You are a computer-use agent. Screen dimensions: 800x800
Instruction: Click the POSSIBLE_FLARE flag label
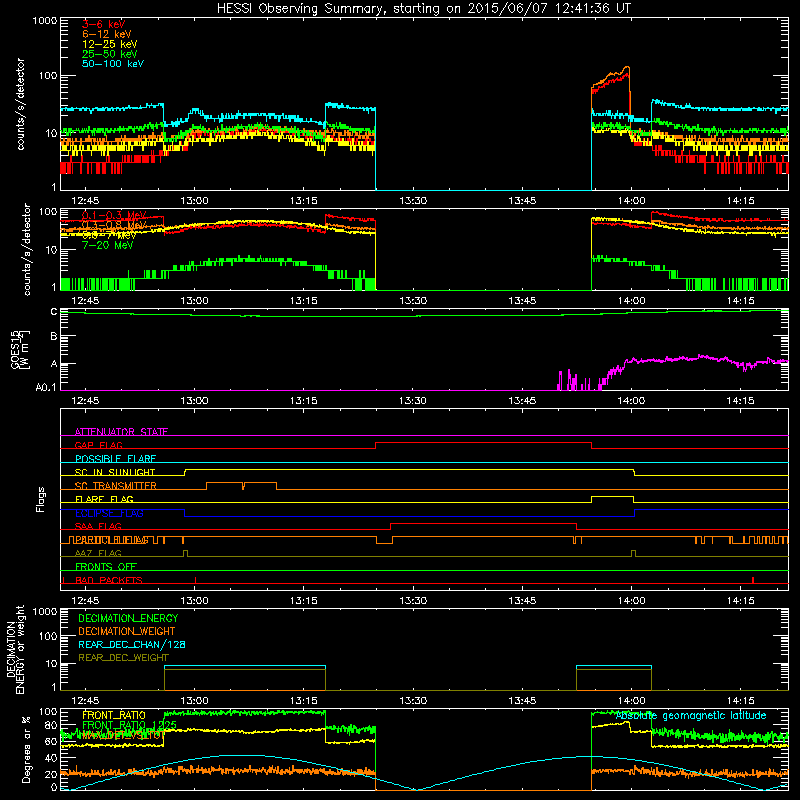click(x=115, y=459)
